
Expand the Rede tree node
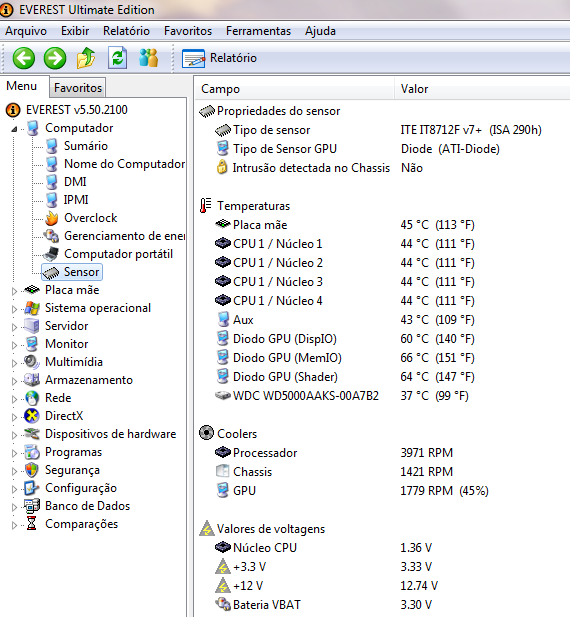[14, 399]
